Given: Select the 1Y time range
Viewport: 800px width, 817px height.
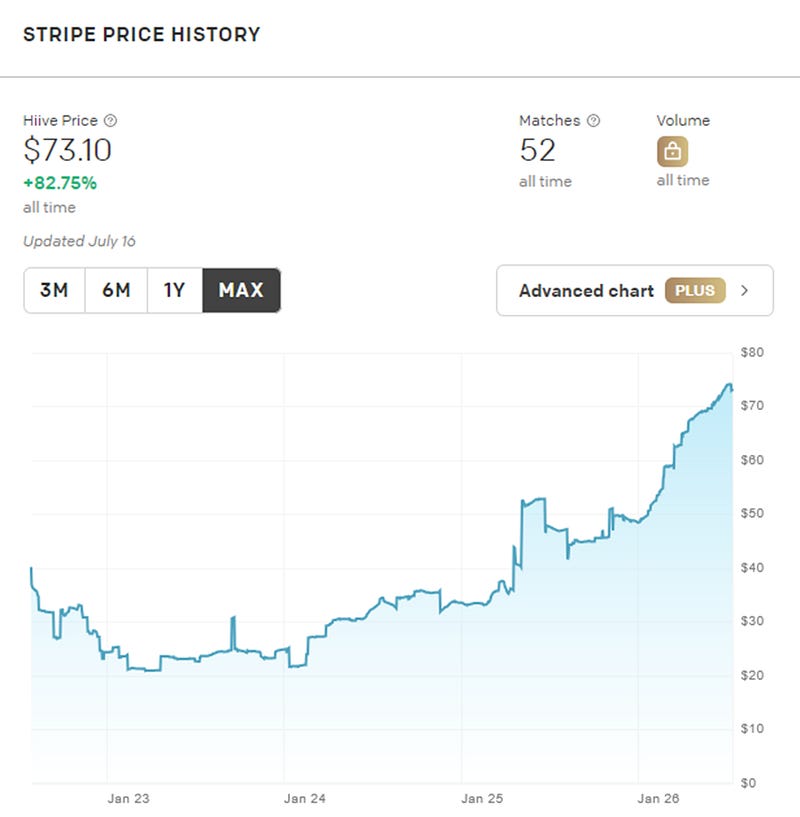Looking at the screenshot, I should (x=175, y=290).
